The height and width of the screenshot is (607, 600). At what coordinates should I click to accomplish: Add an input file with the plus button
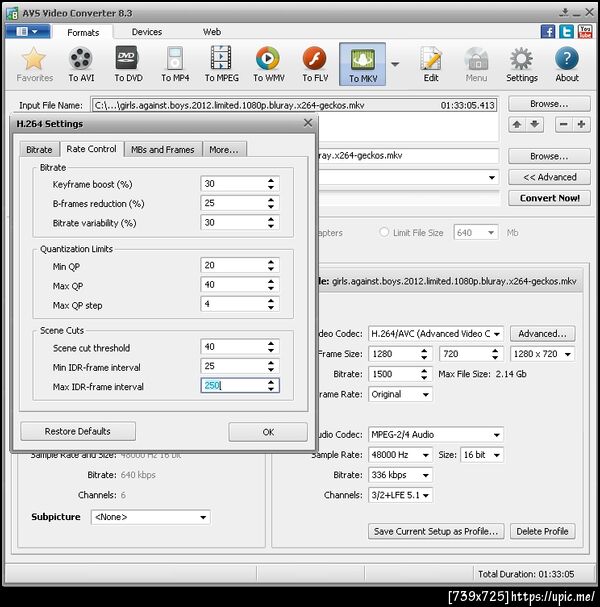pyautogui.click(x=581, y=125)
